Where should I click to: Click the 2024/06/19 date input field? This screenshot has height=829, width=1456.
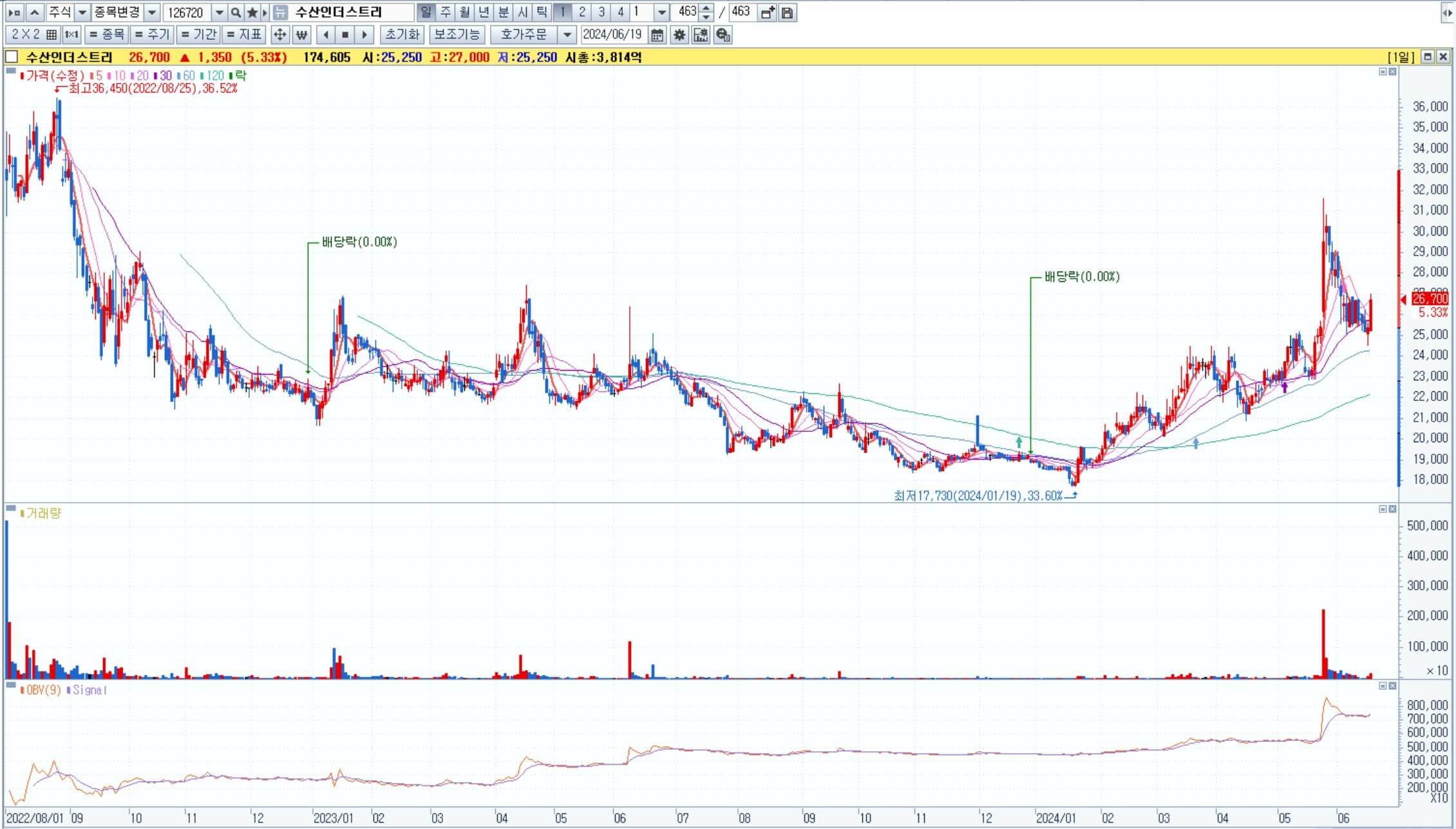[612, 35]
